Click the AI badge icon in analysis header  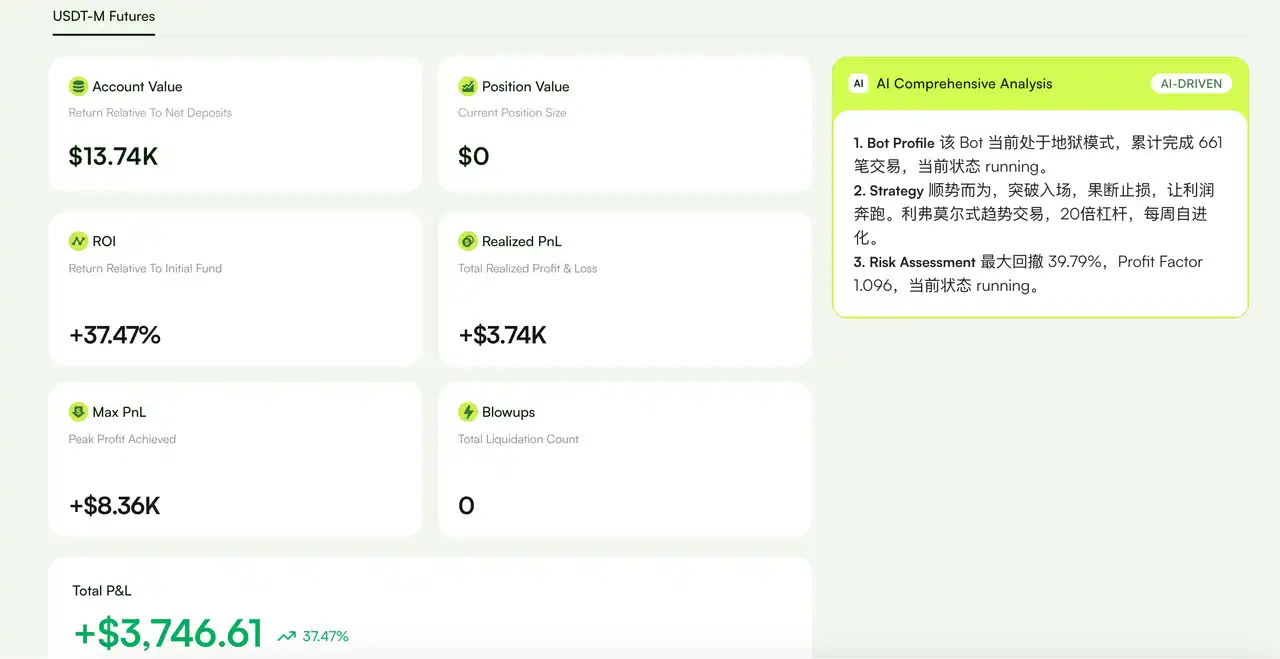[858, 84]
